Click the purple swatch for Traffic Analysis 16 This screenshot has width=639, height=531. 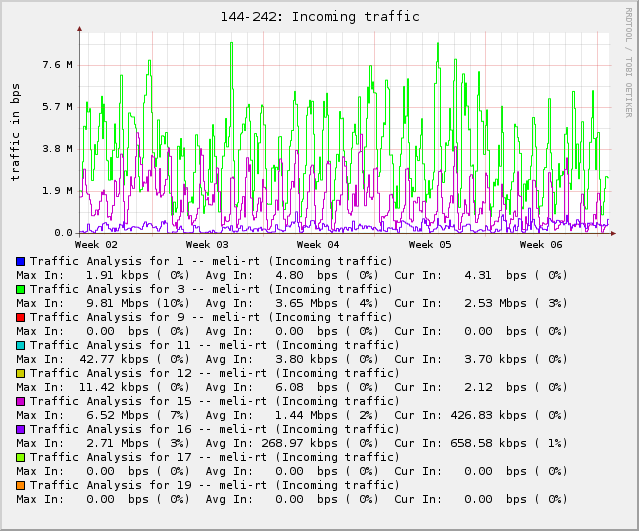click(21, 429)
